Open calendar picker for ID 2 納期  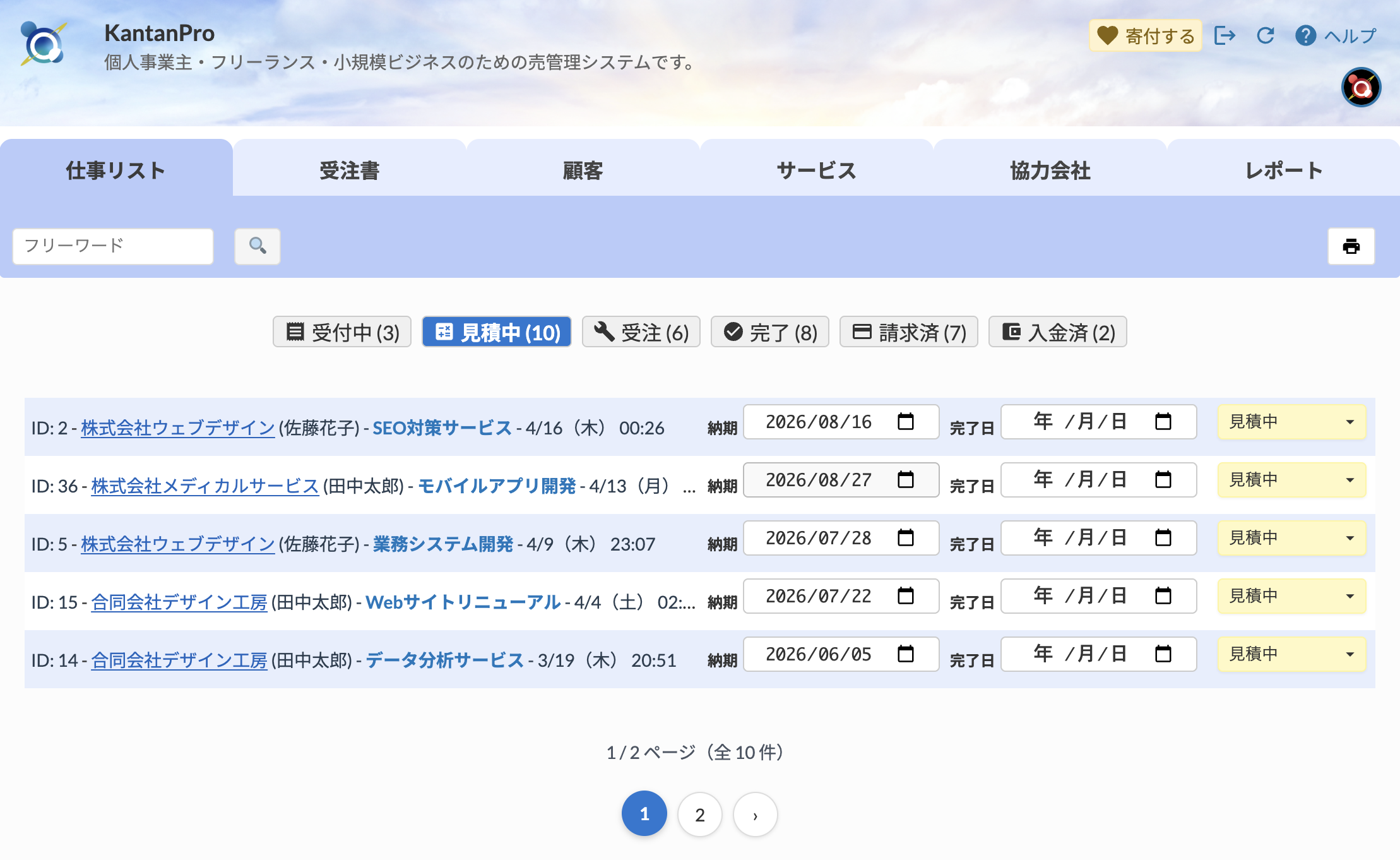[906, 421]
